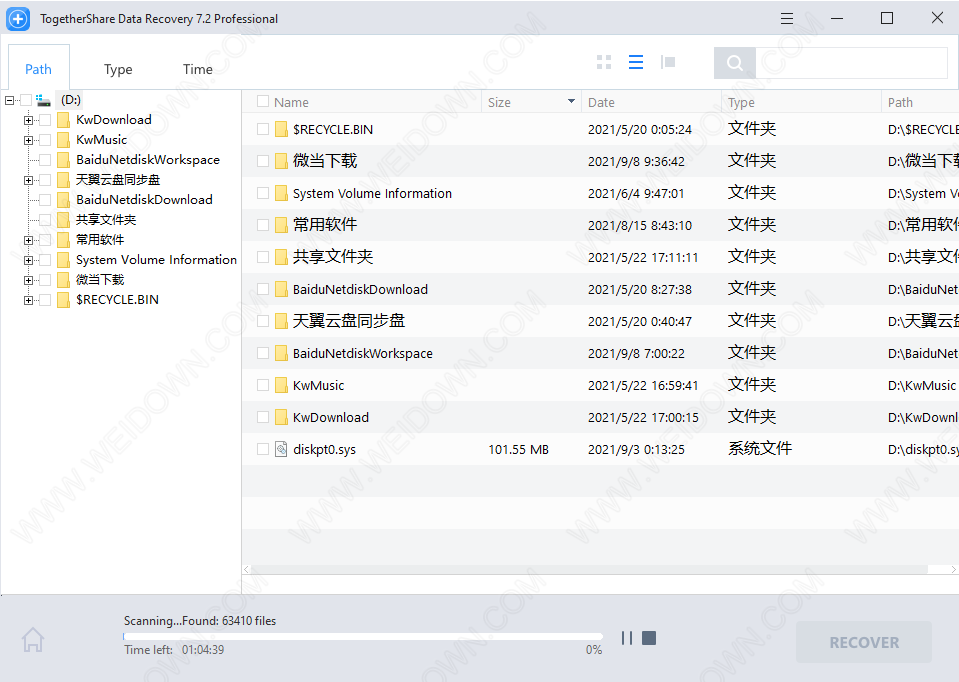Expand the 天翼云盘同步盘 tree node
Image resolution: width=959 pixels, height=682 pixels.
(x=28, y=180)
